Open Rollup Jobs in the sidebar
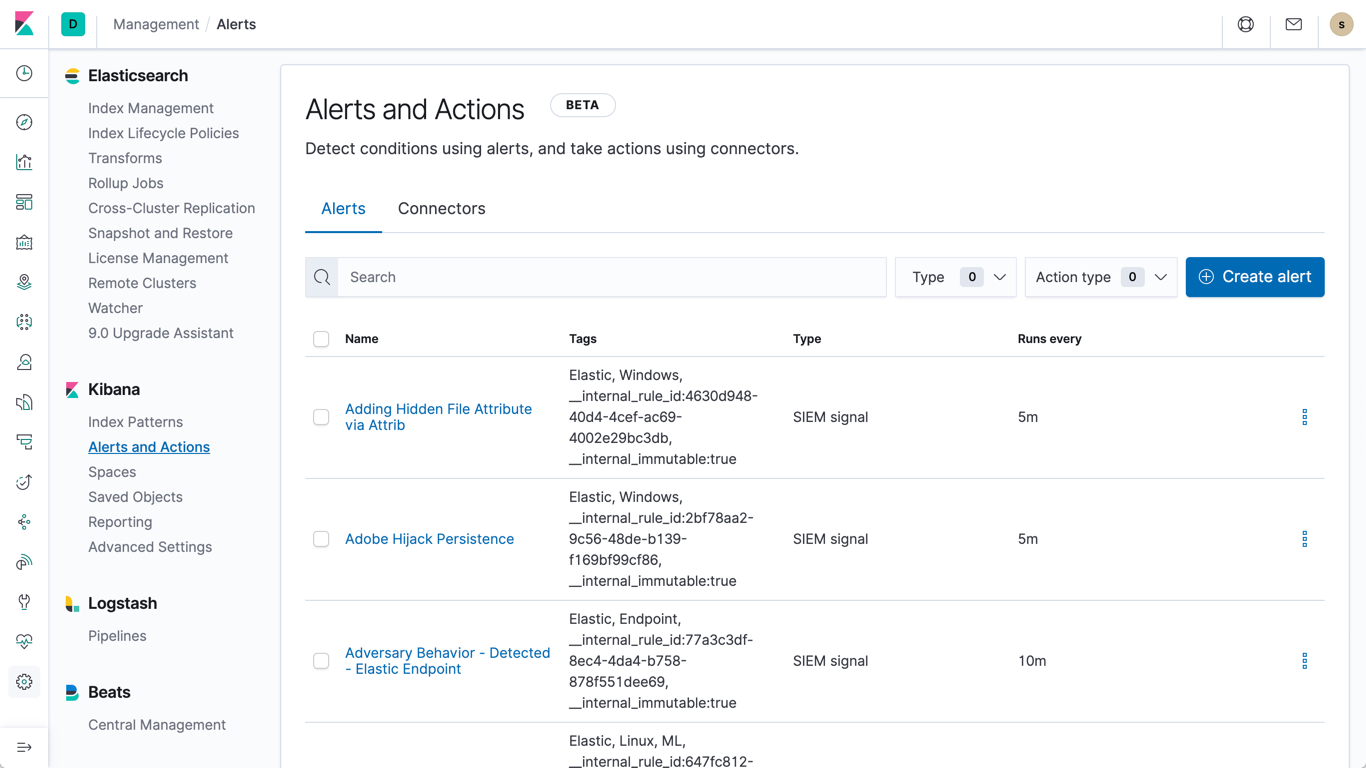 (x=126, y=183)
